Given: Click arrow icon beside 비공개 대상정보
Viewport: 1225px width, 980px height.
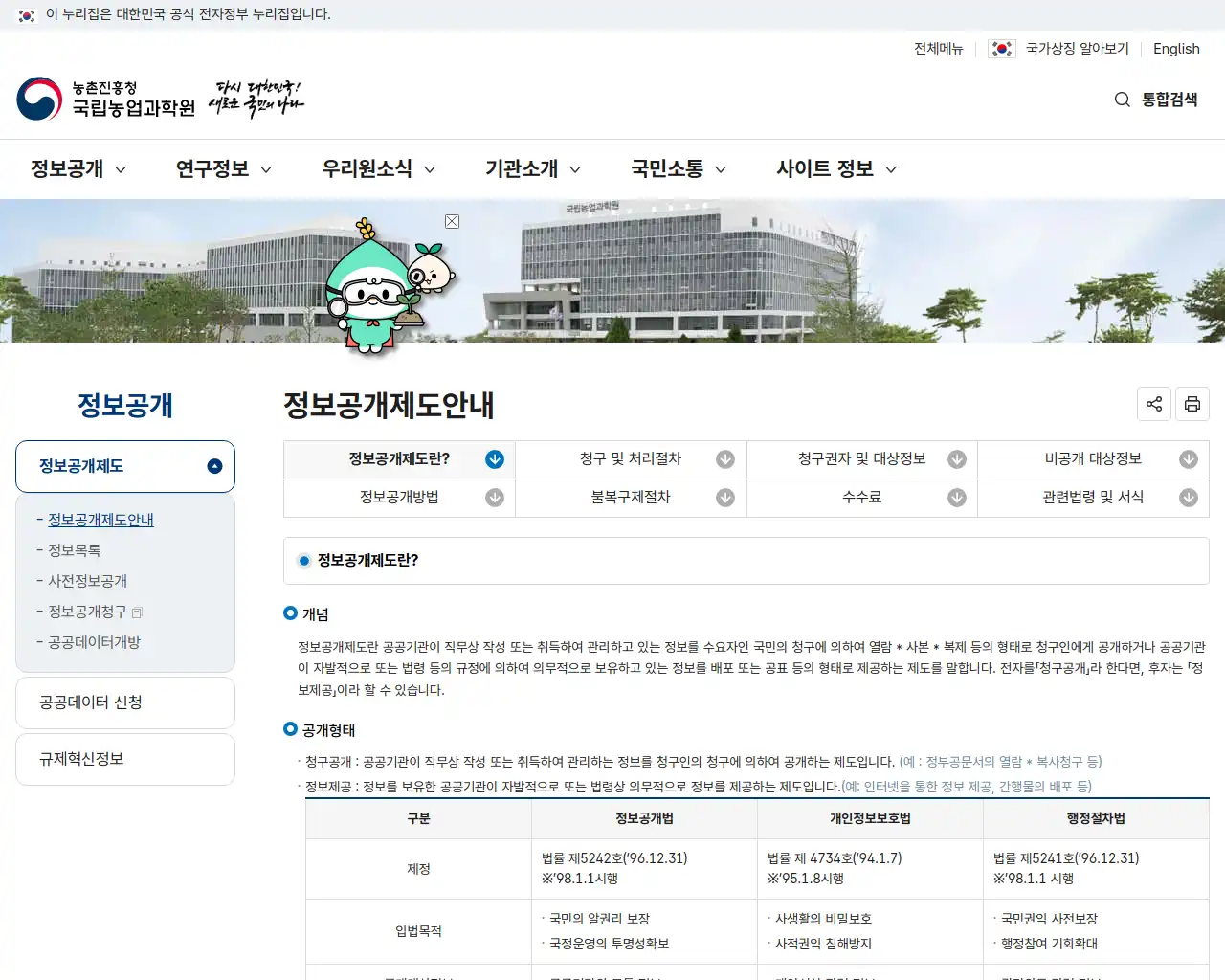Looking at the screenshot, I should [1189, 459].
